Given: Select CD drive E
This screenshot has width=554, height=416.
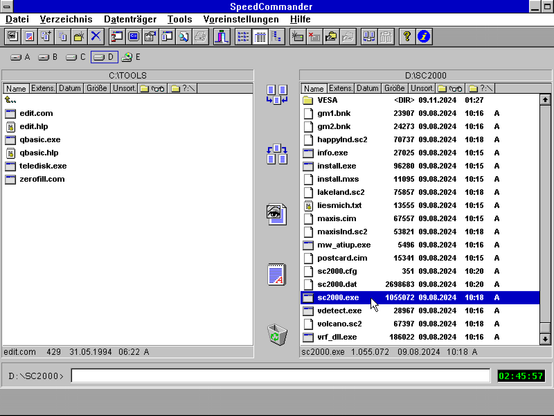Looking at the screenshot, I should point(131,57).
